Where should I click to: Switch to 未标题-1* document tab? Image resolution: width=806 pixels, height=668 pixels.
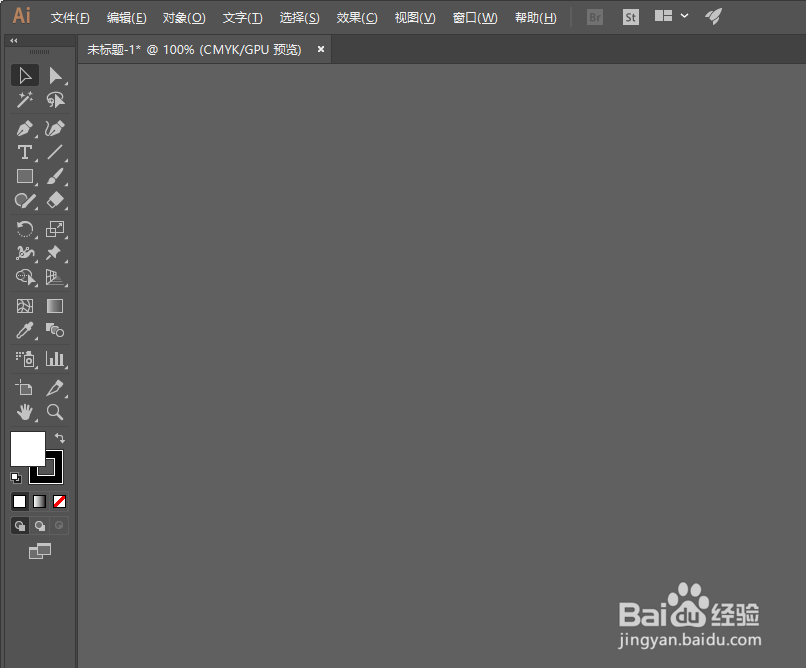194,49
